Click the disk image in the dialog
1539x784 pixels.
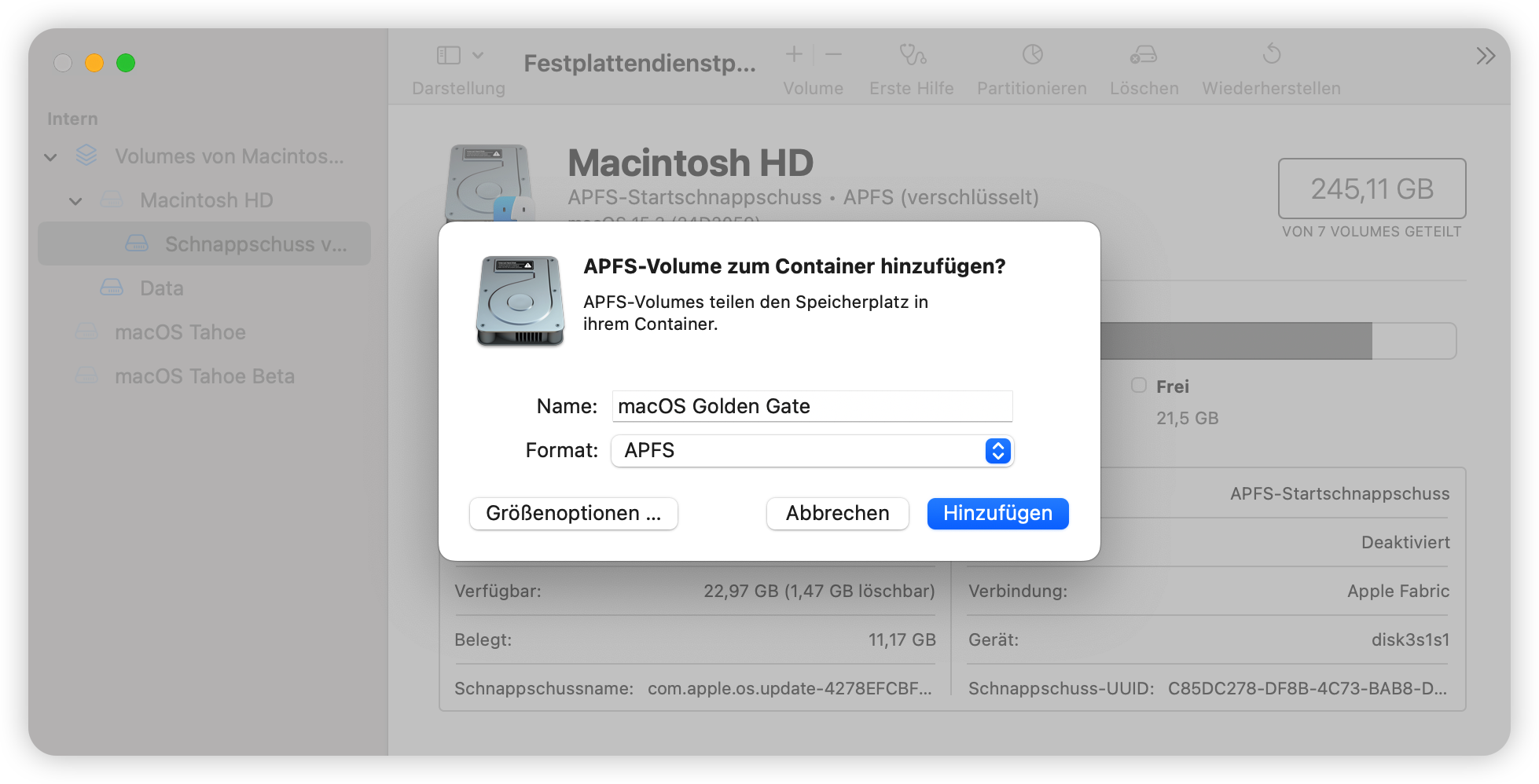click(520, 301)
